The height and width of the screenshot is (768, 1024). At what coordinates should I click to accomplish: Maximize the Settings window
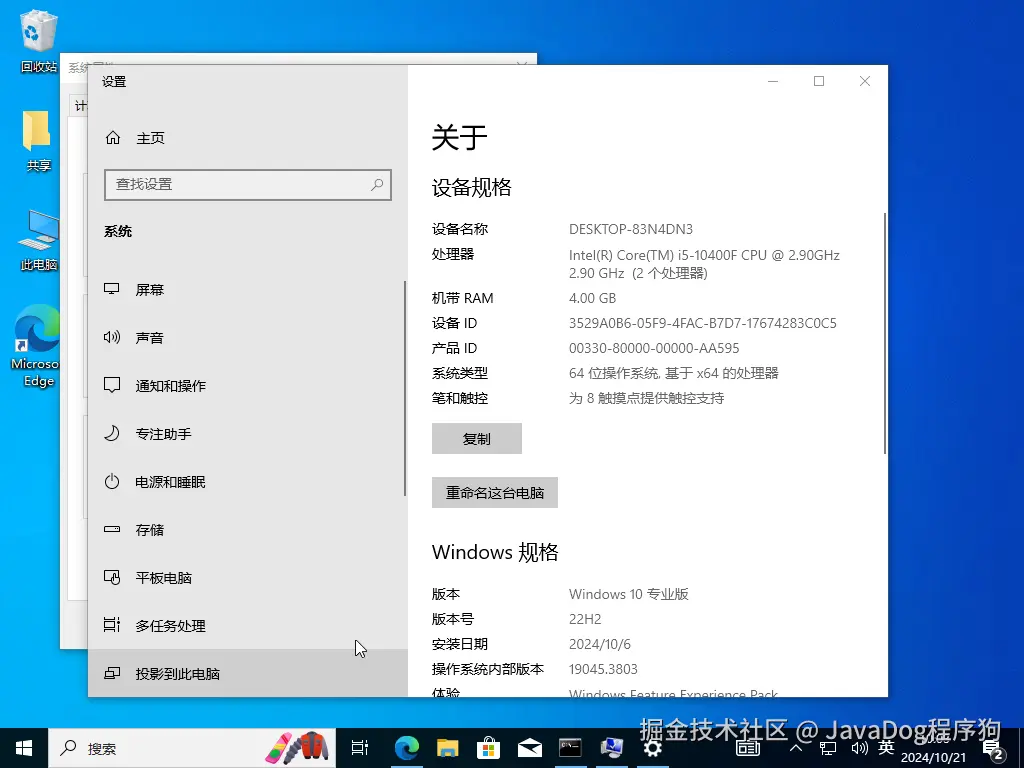coord(819,81)
